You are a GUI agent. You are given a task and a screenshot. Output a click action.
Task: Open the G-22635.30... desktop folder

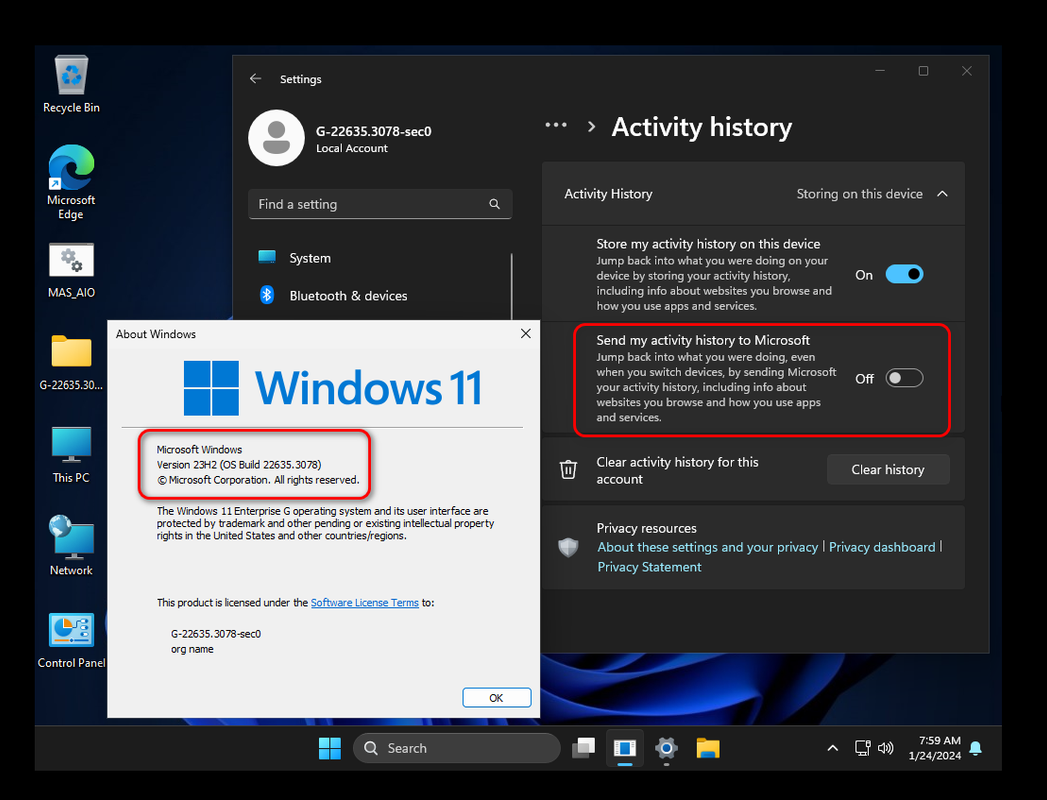[x=71, y=363]
